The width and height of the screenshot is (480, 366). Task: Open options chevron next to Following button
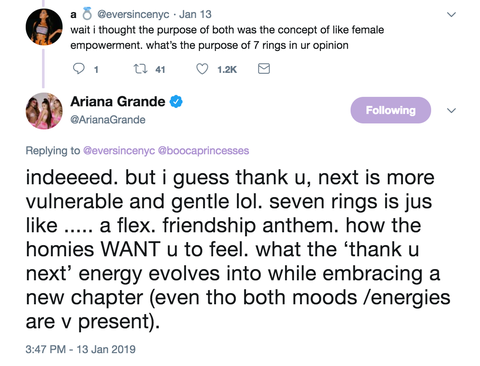[451, 110]
